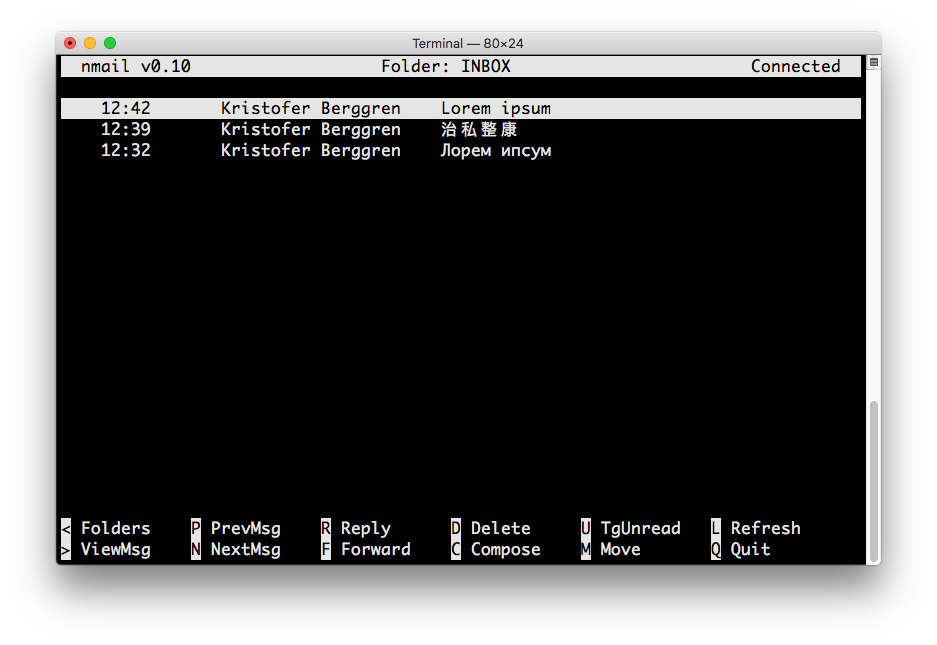Select the 12:39 message with Chinese subject
Screen dimensions: 937x645
(x=461, y=129)
